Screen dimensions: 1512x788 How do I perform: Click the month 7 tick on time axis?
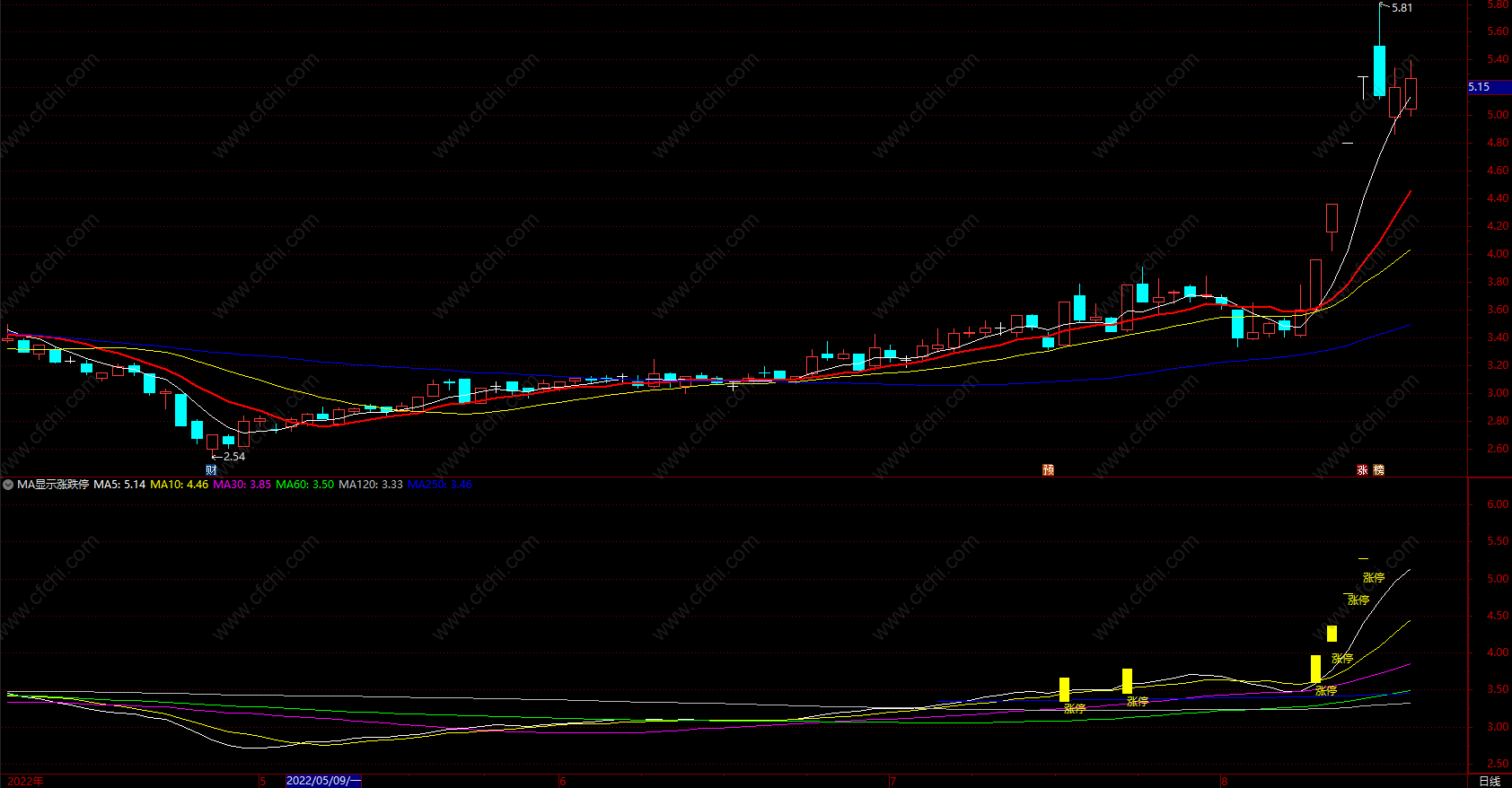892,781
